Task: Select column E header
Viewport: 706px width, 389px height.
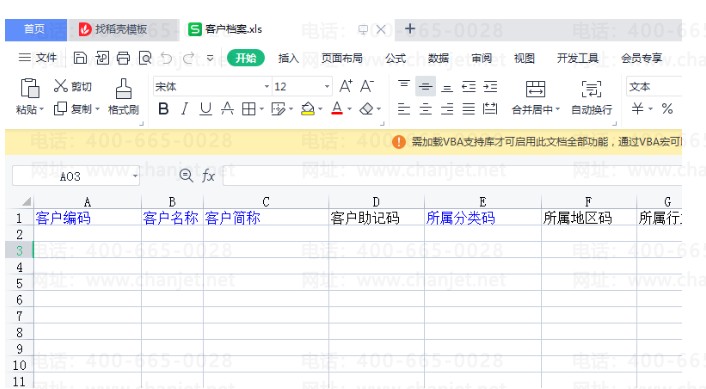Action: pos(483,202)
